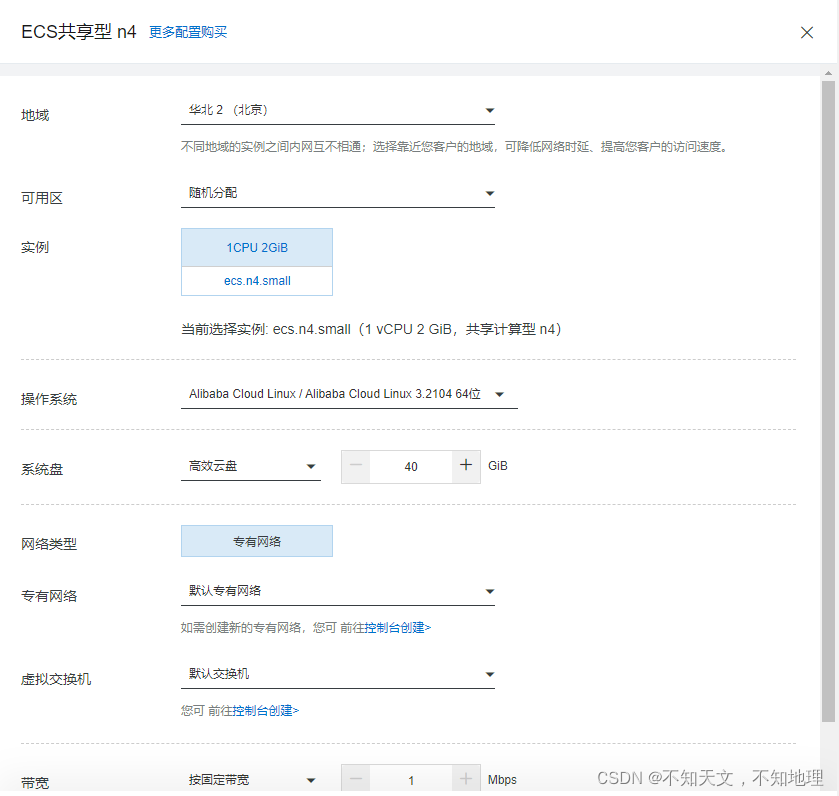The width and height of the screenshot is (839, 796).
Task: Decrease bandwidth with the minus button
Action: click(x=356, y=779)
